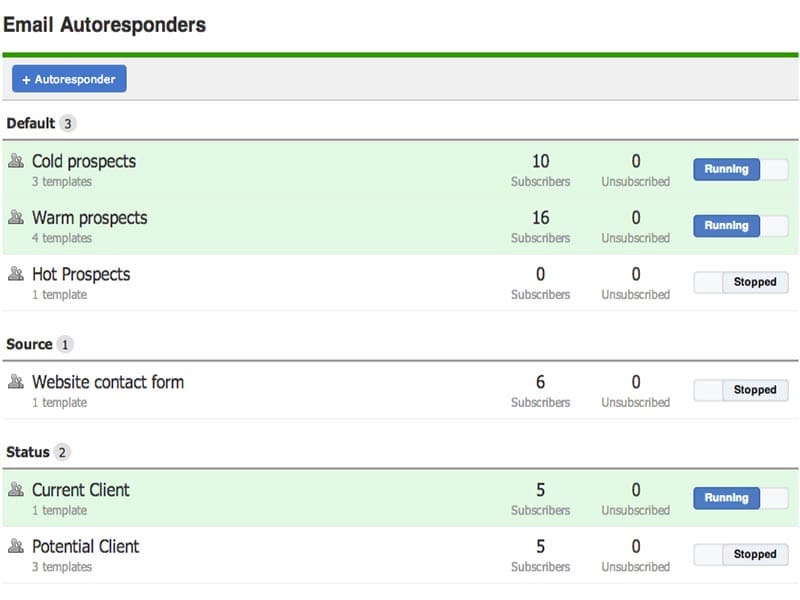Image resolution: width=800 pixels, height=600 pixels.
Task: Open the Warm prospects autoresponder
Action: [89, 217]
